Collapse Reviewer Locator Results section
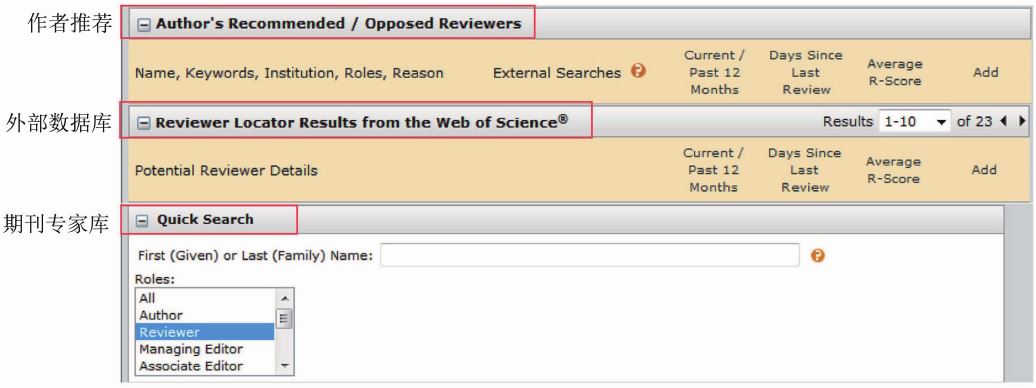1036x388 pixels. point(143,123)
